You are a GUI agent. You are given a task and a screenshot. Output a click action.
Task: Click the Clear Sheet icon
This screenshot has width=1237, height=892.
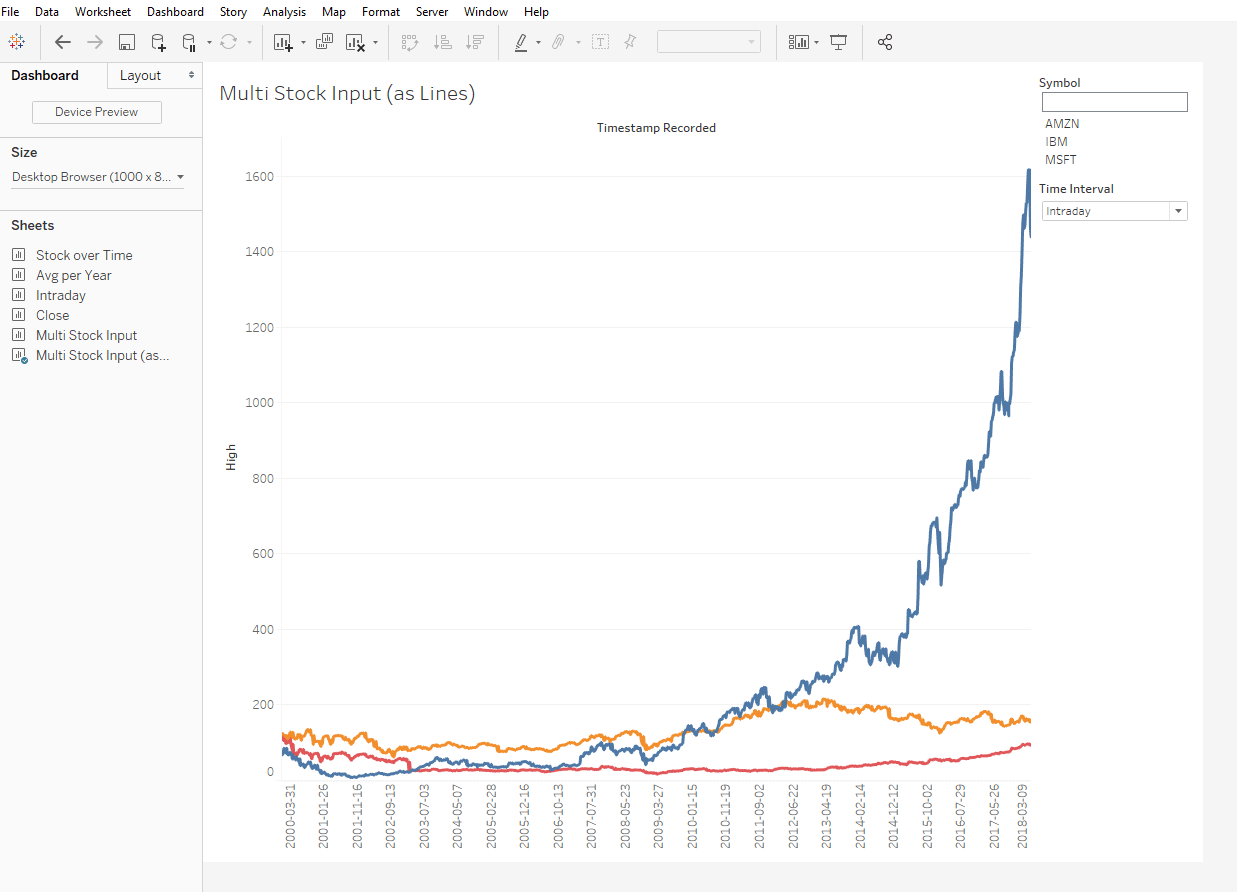pyautogui.click(x=356, y=42)
